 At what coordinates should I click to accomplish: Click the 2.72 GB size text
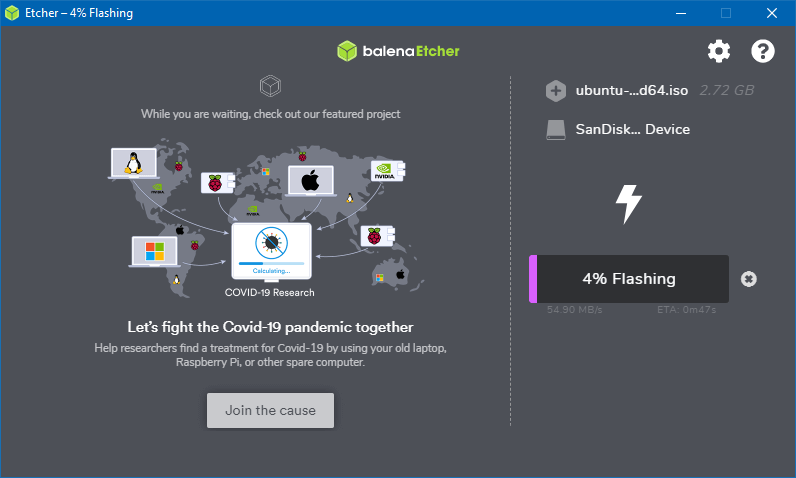[x=727, y=90]
